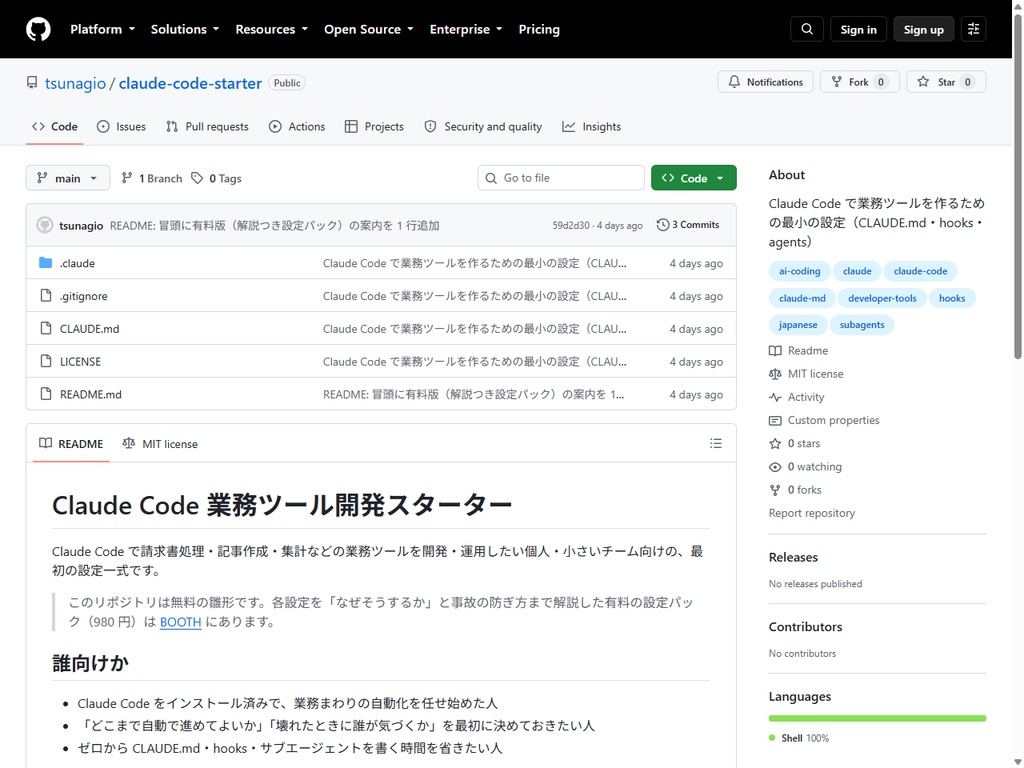Image resolution: width=1024 pixels, height=768 pixels.
Task: Click the claude-md topic tag
Action: pos(802,298)
